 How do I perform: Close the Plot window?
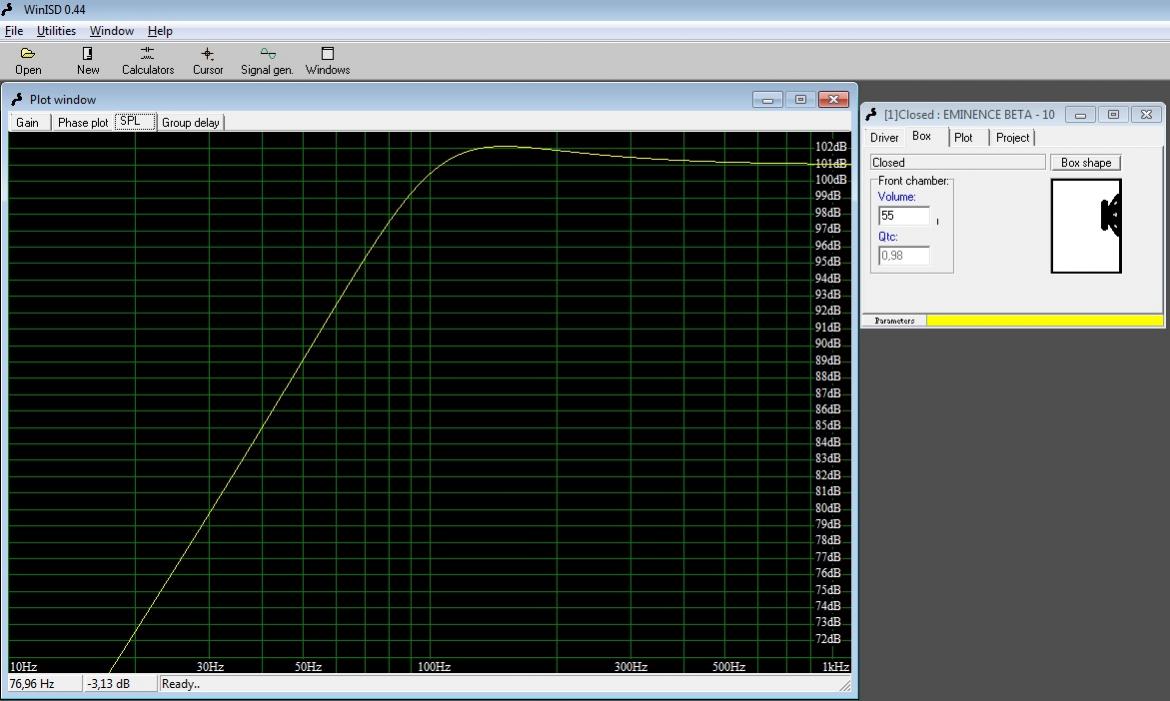833,99
